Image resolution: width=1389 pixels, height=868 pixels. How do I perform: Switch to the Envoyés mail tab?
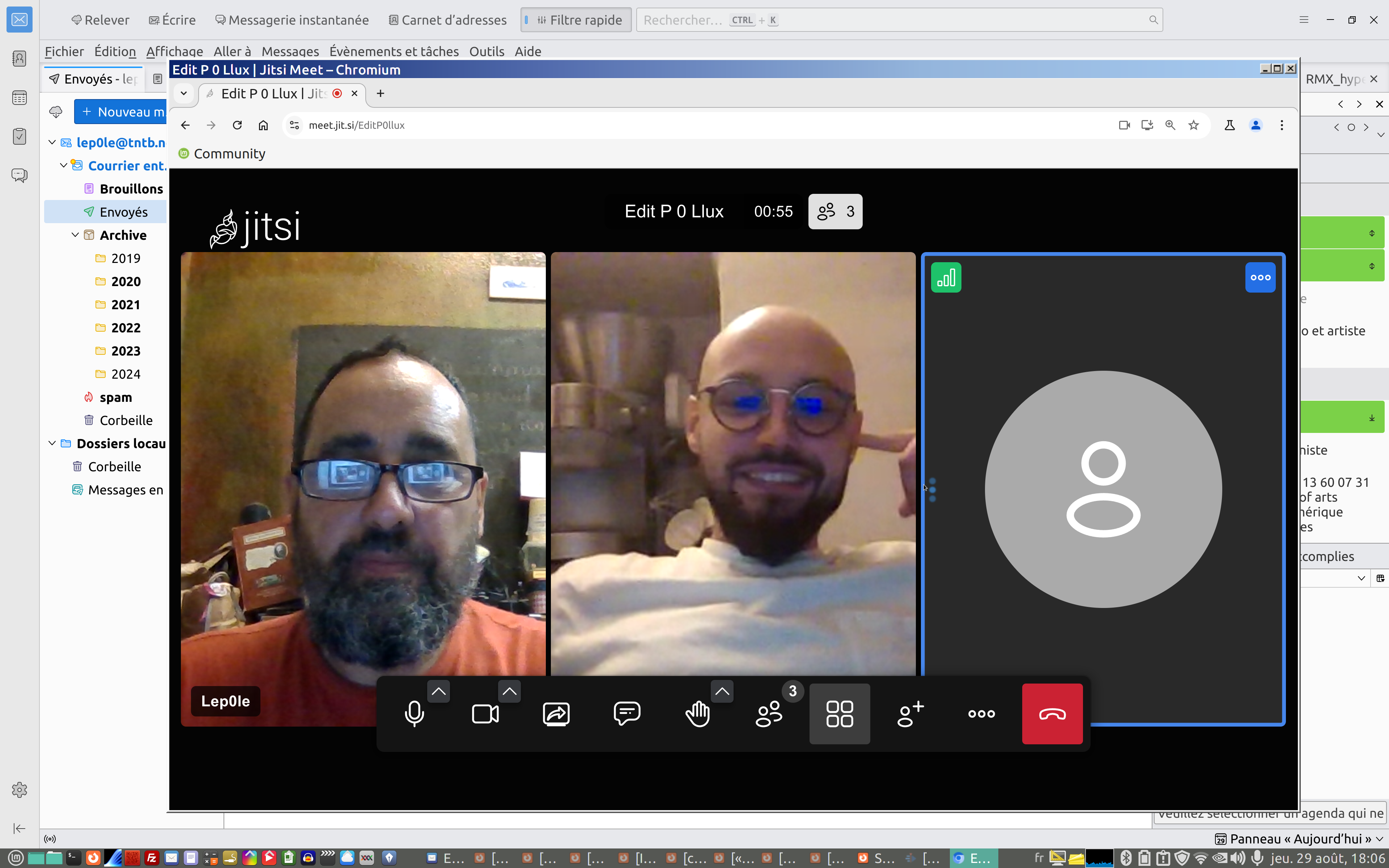point(94,79)
